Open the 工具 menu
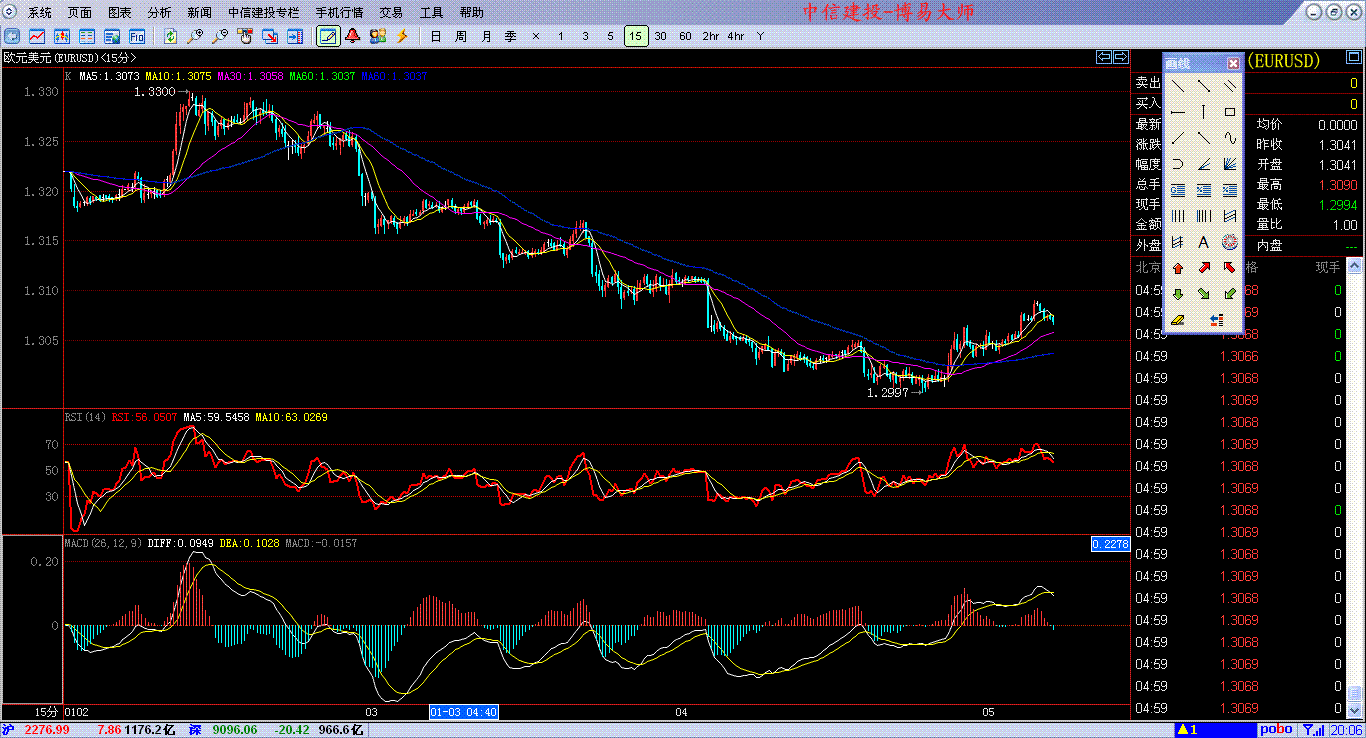1366x738 pixels. click(431, 13)
